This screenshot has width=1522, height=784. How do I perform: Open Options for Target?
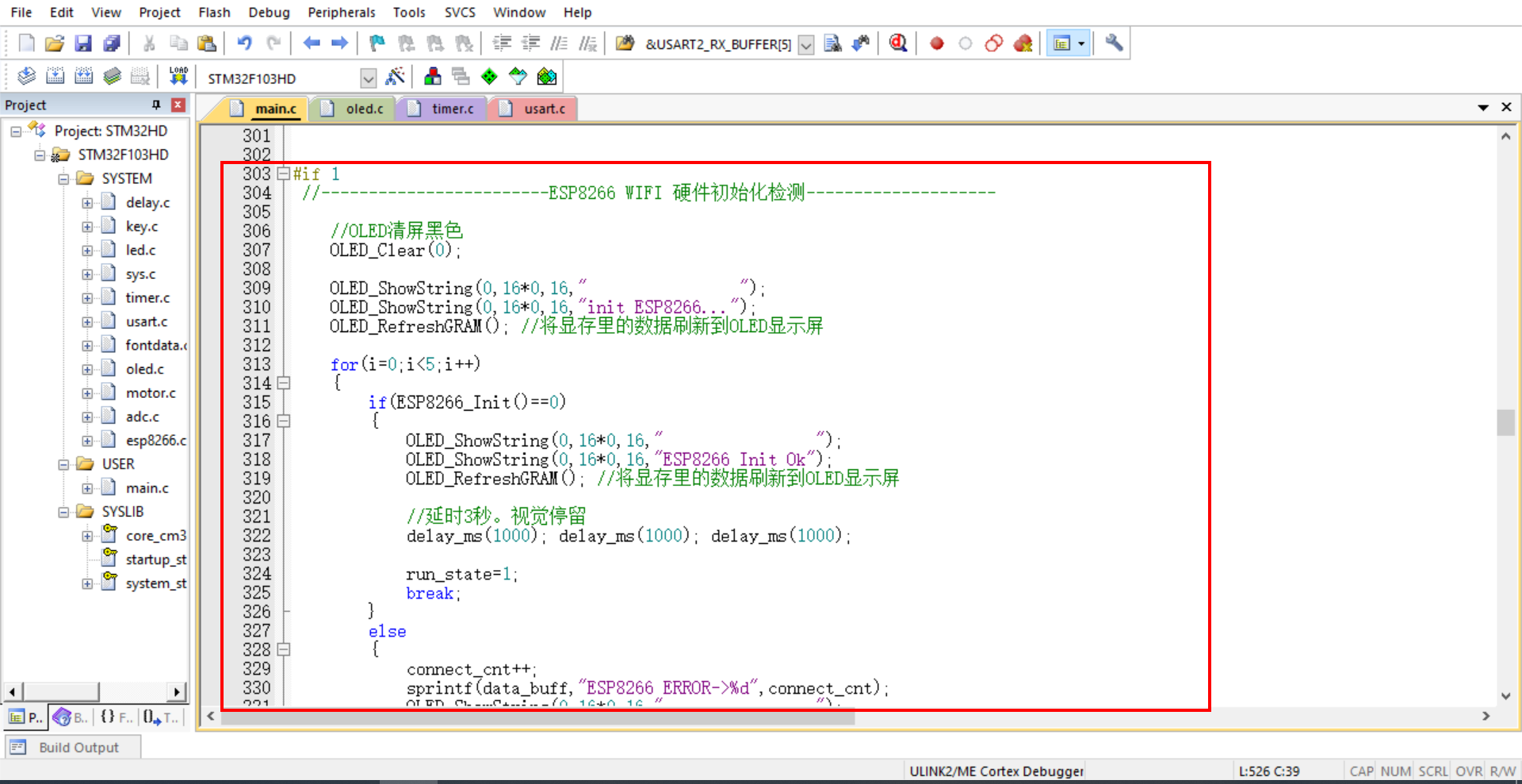point(395,76)
